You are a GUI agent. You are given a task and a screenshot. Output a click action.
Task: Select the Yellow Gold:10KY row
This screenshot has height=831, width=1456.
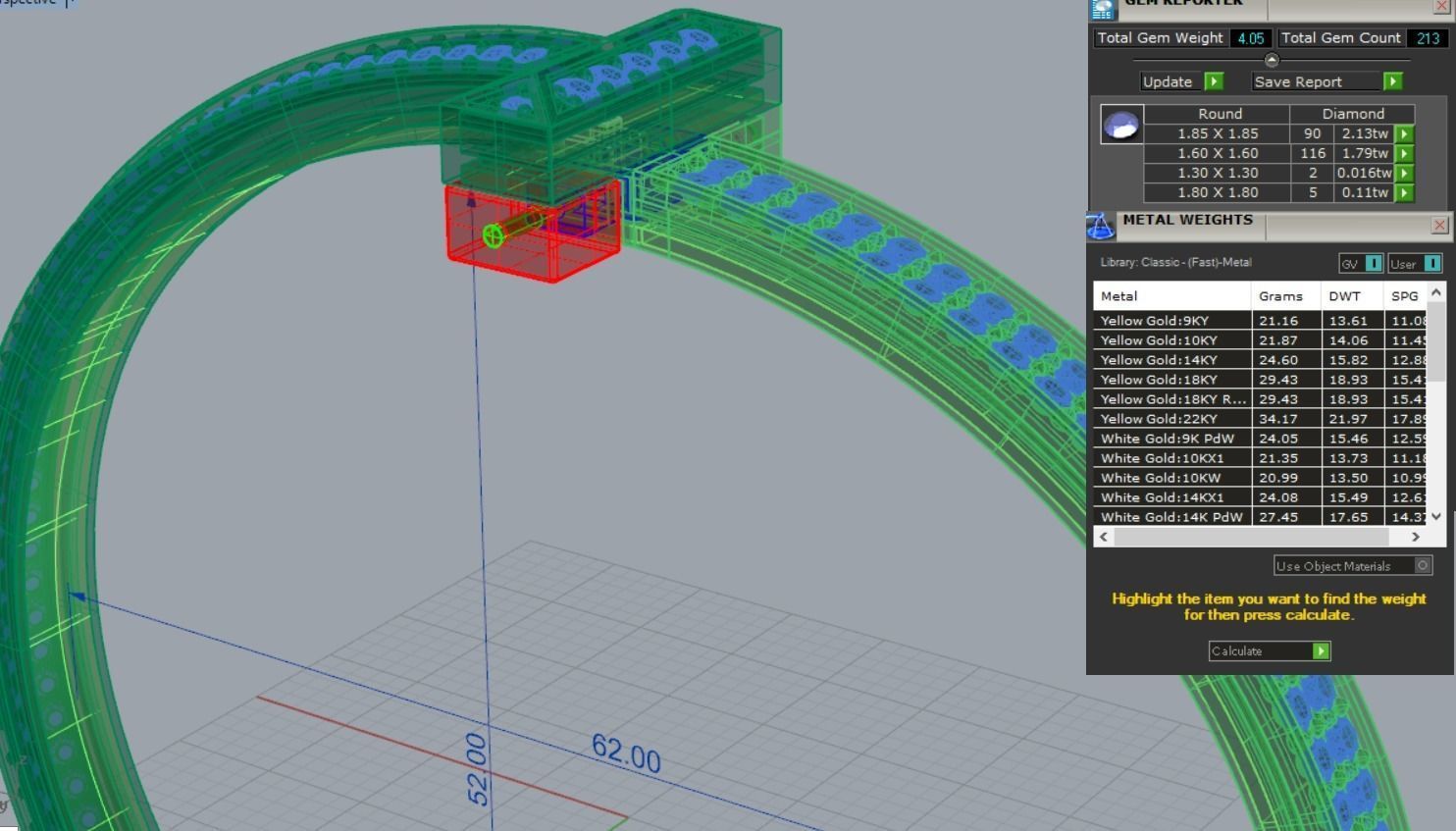1261,340
